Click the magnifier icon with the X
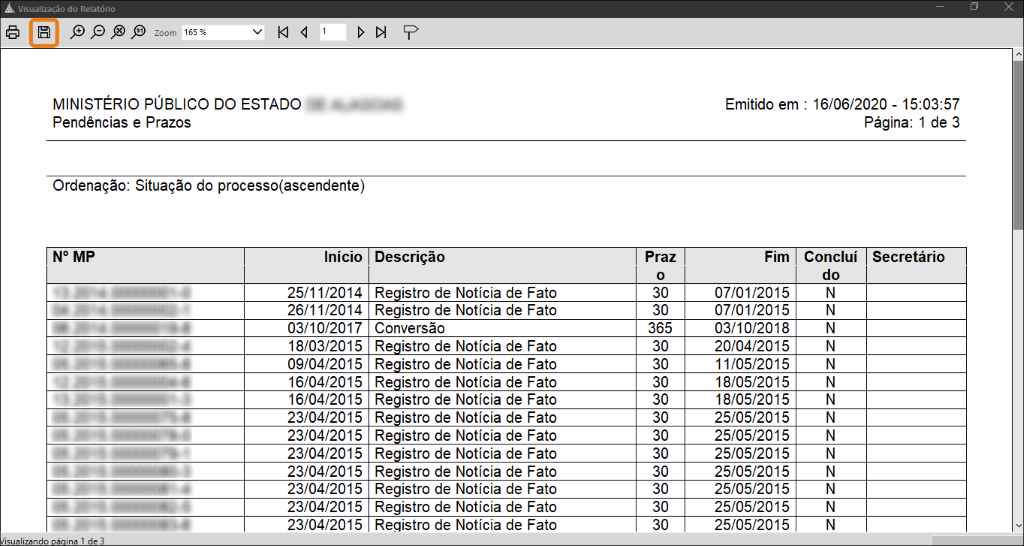The image size is (1024, 546). [118, 32]
